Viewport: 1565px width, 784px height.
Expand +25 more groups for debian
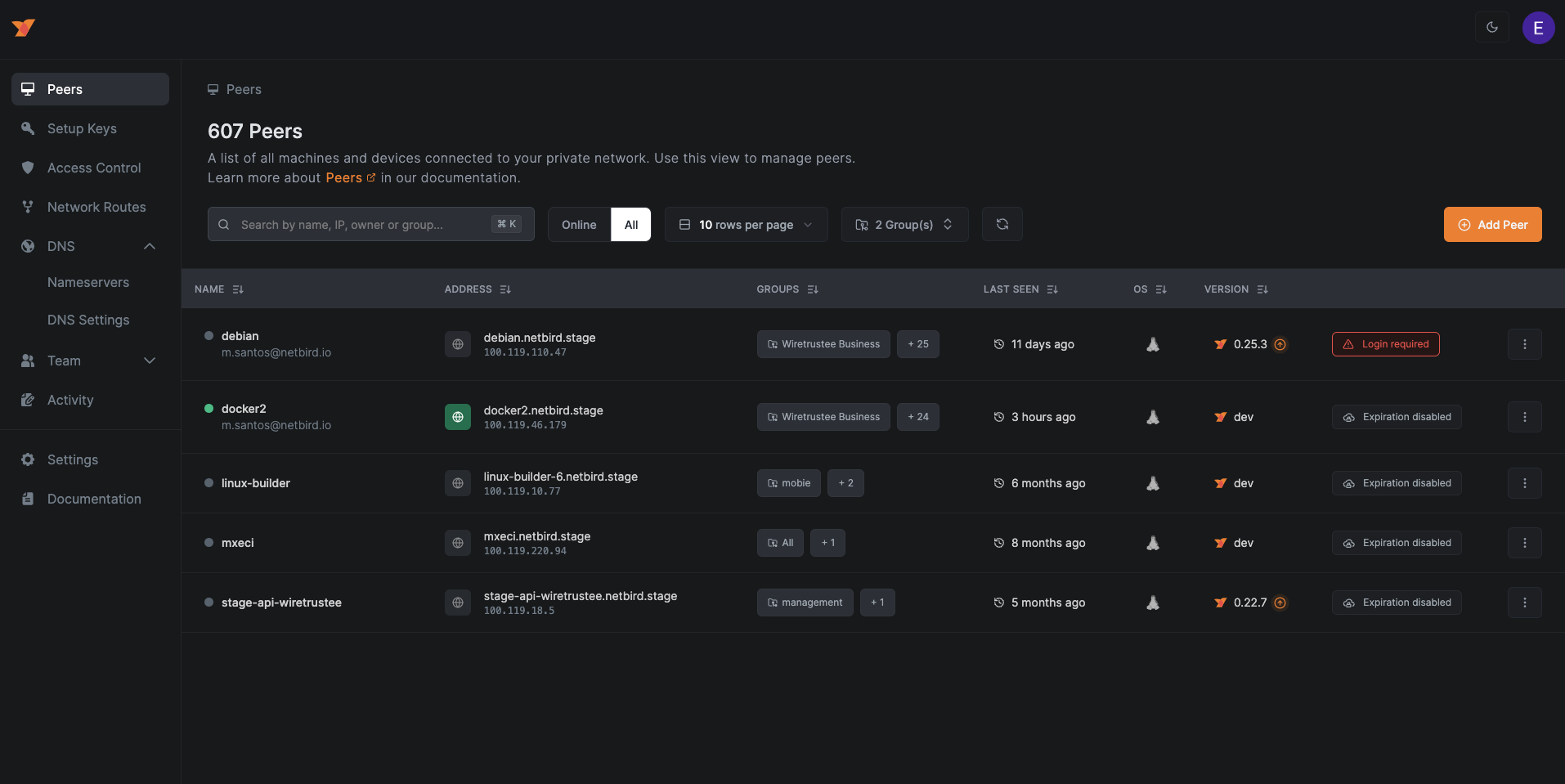pos(918,344)
